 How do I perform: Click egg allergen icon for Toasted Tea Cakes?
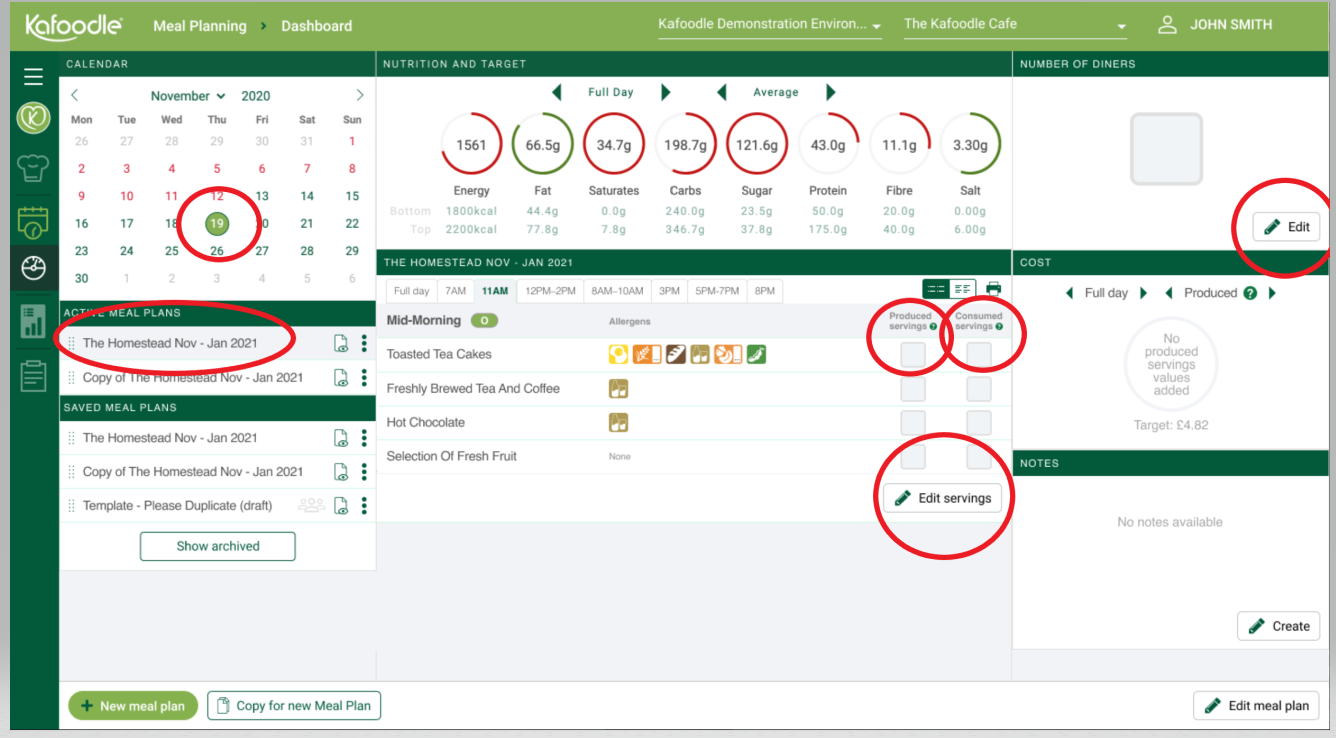coord(620,354)
